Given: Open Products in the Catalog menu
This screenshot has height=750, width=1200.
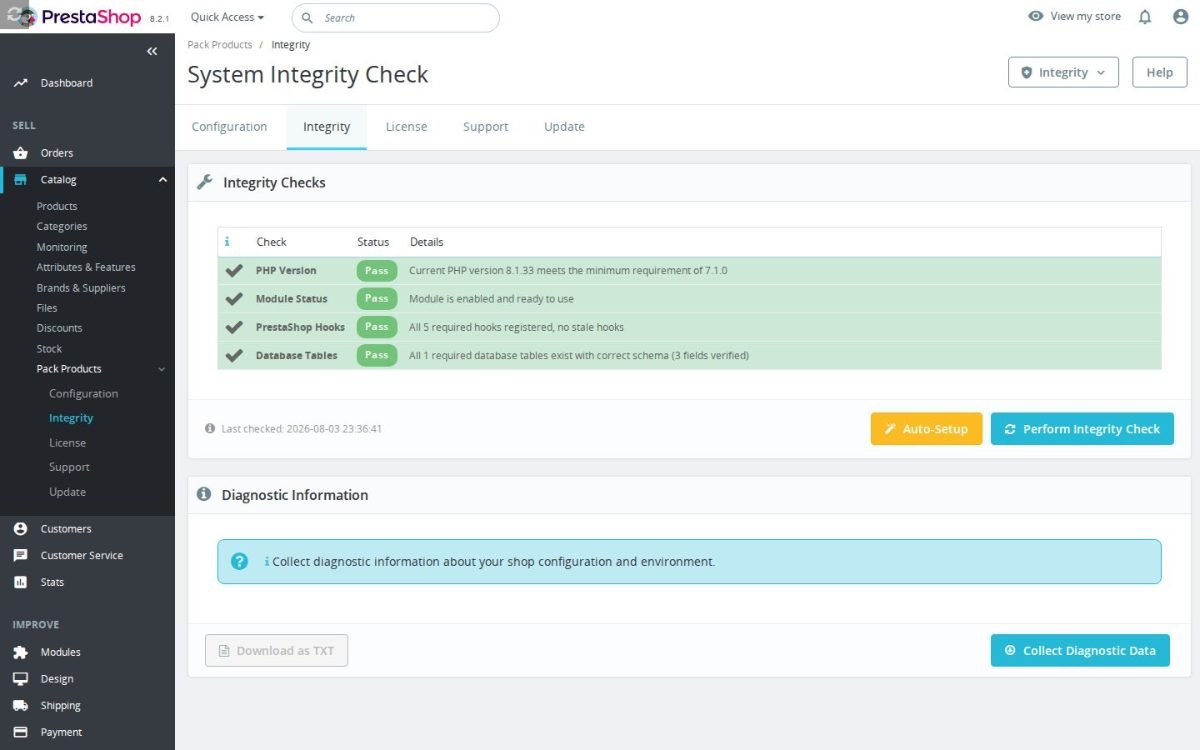Looking at the screenshot, I should pos(57,206).
